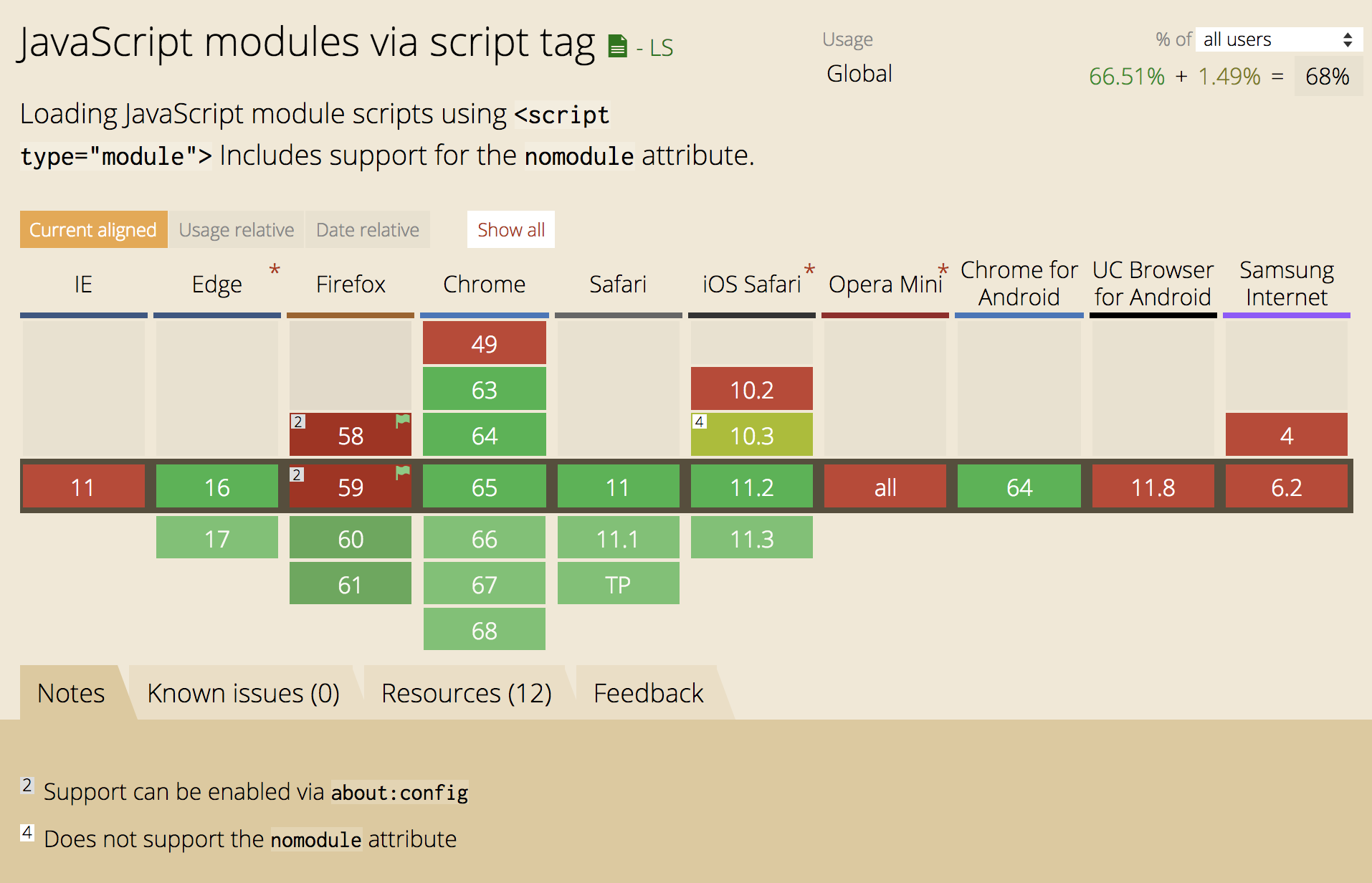Viewport: 1372px width, 883px height.
Task: Click the Show all button
Action: (x=511, y=229)
